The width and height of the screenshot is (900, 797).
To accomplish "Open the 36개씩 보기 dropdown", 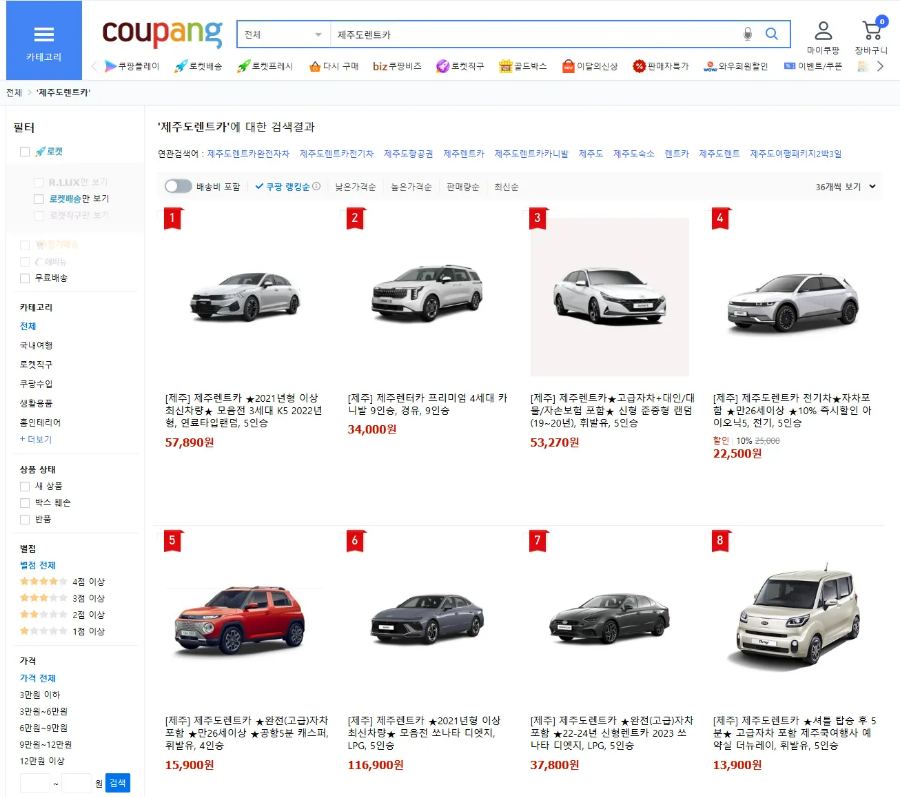I will tap(845, 186).
